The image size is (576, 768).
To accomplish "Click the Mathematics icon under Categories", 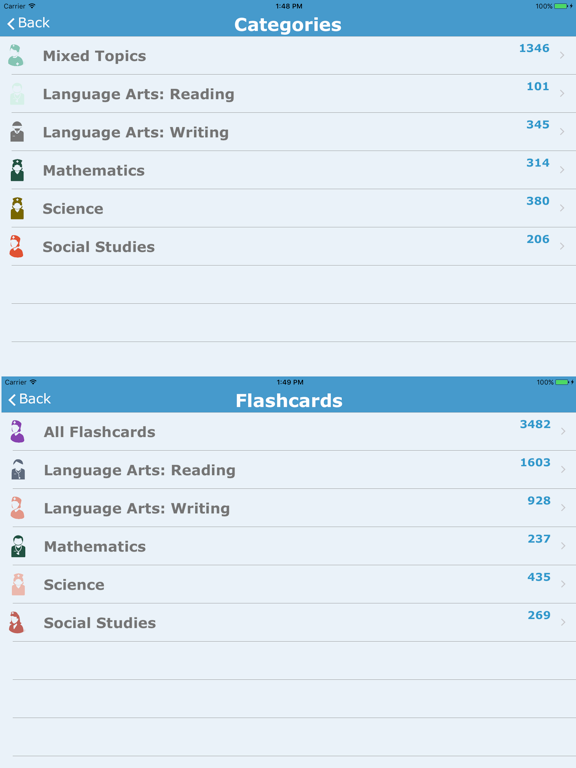I will click(x=17, y=170).
